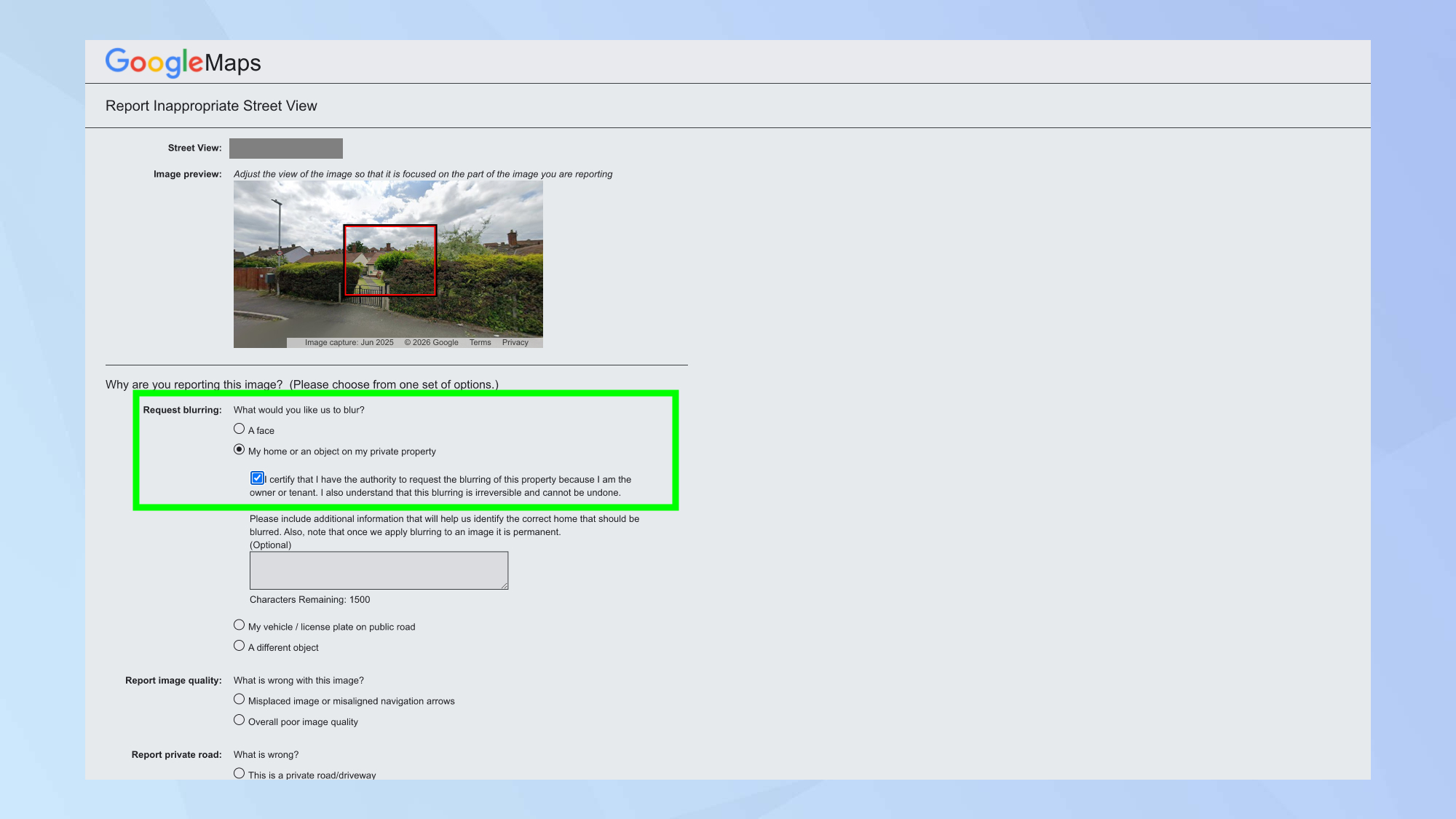Uncheck the authority certification checkbox

257,478
